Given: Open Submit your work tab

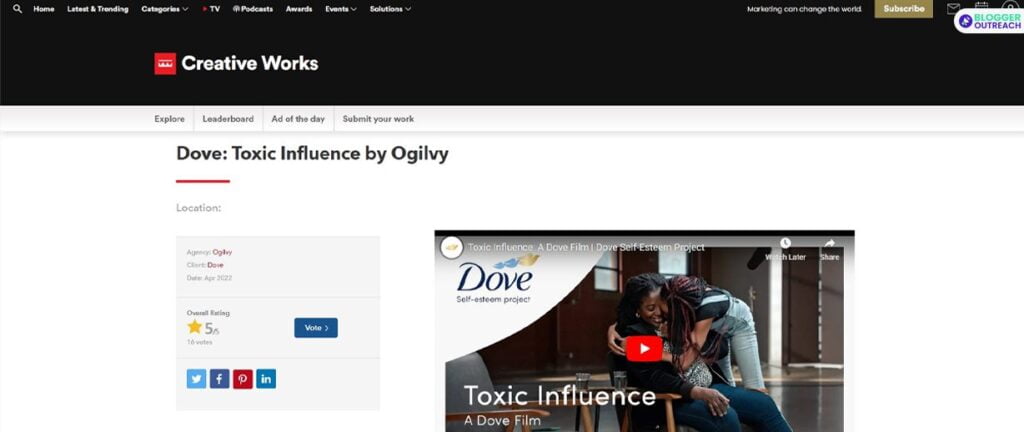Looking at the screenshot, I should [378, 119].
